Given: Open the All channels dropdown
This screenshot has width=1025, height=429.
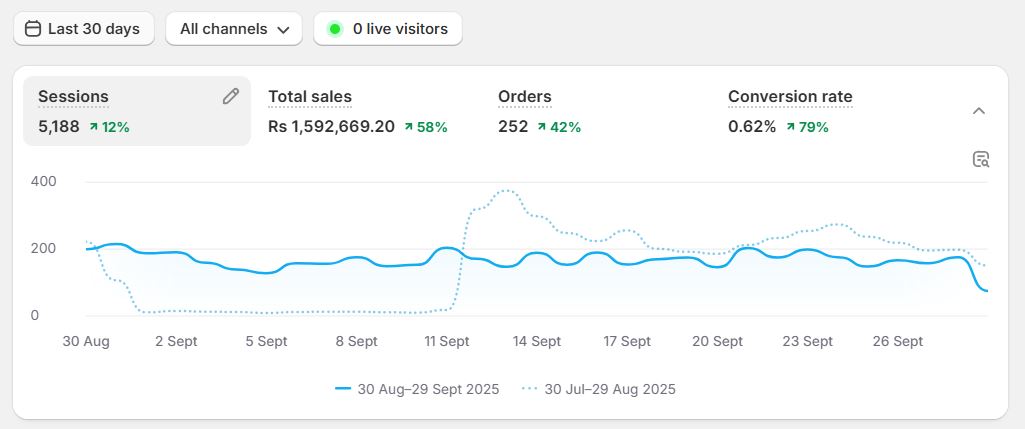Looking at the screenshot, I should [234, 29].
